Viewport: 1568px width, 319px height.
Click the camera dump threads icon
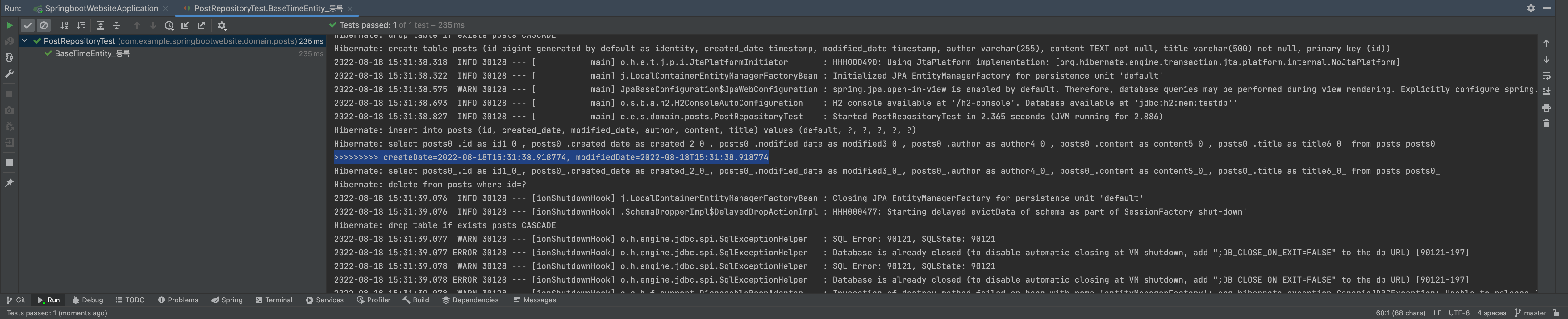click(9, 110)
